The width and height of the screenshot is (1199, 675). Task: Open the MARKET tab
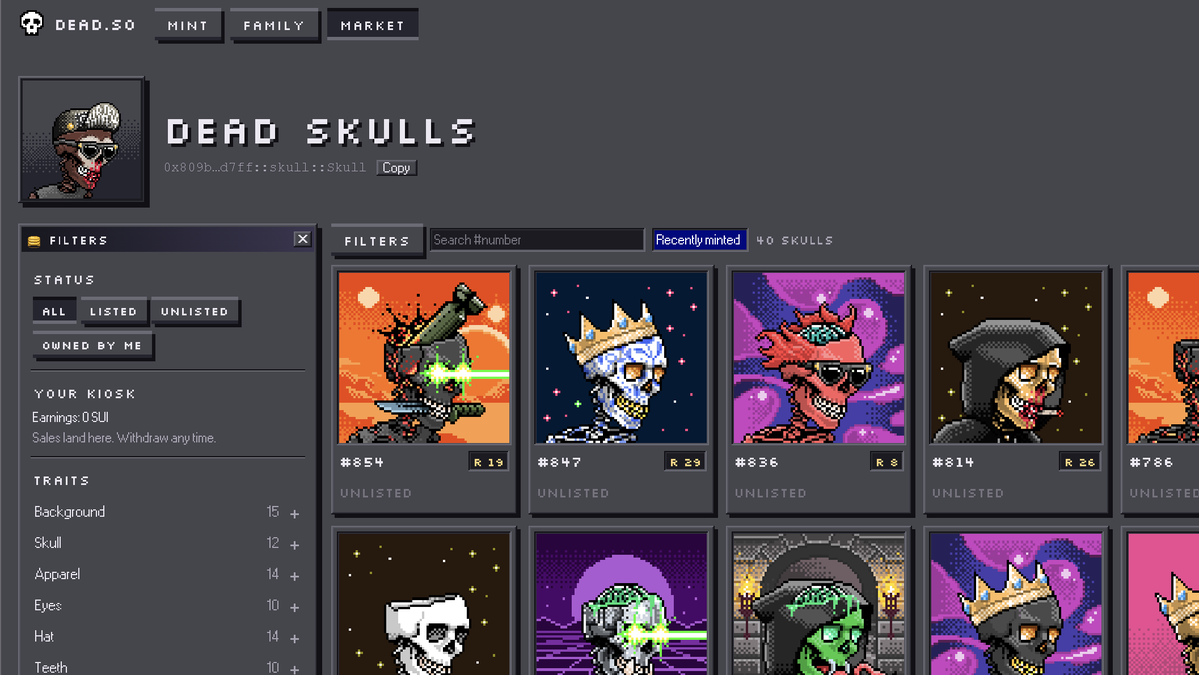pos(372,25)
